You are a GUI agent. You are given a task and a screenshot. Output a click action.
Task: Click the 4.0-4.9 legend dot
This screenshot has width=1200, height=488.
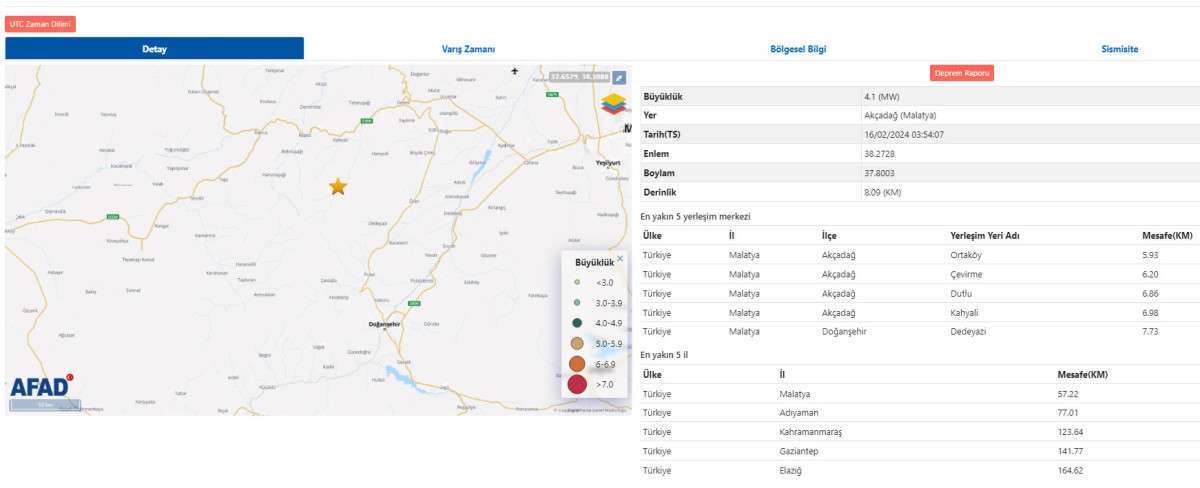click(x=577, y=323)
